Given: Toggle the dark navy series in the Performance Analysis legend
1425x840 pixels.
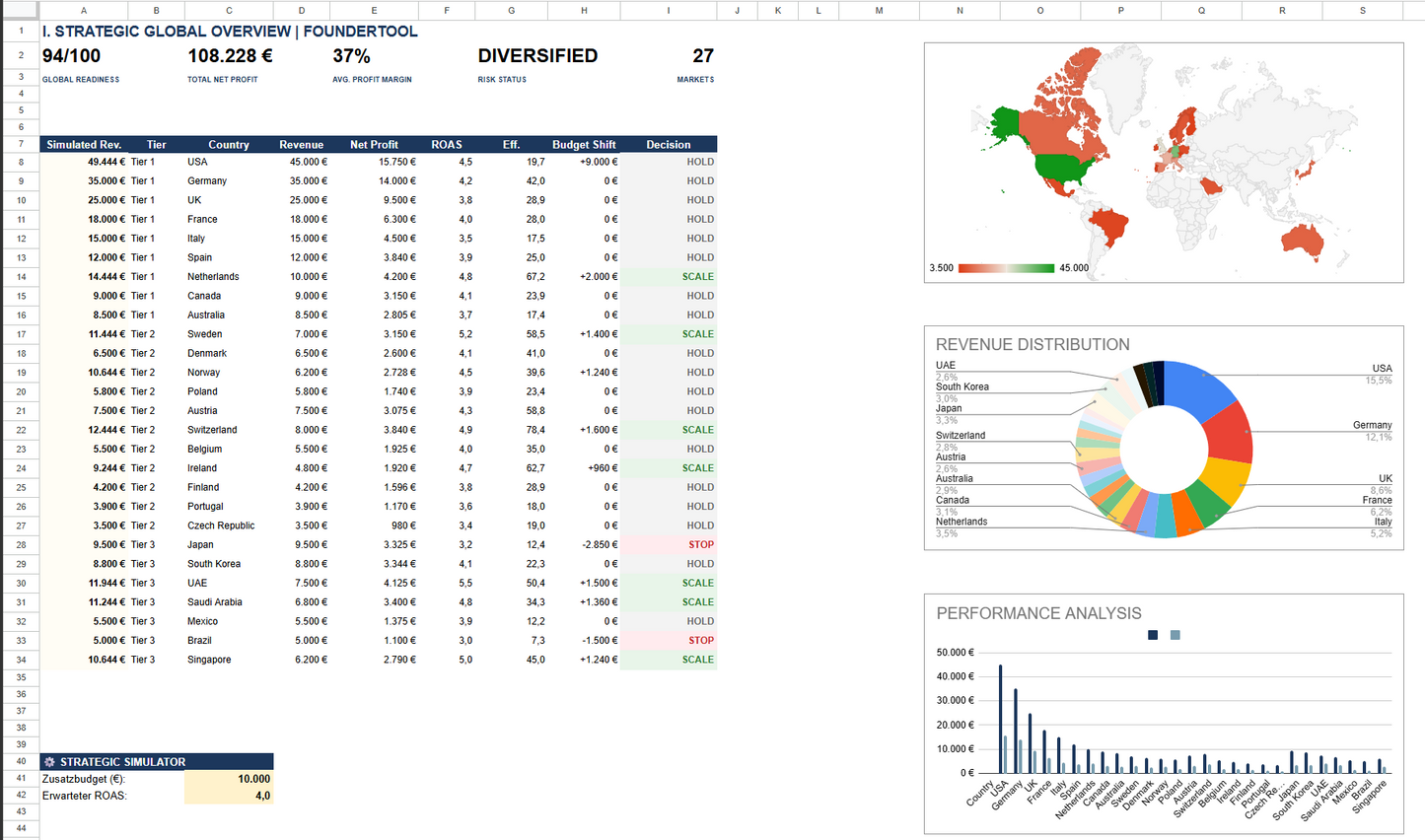Looking at the screenshot, I should point(1152,636).
